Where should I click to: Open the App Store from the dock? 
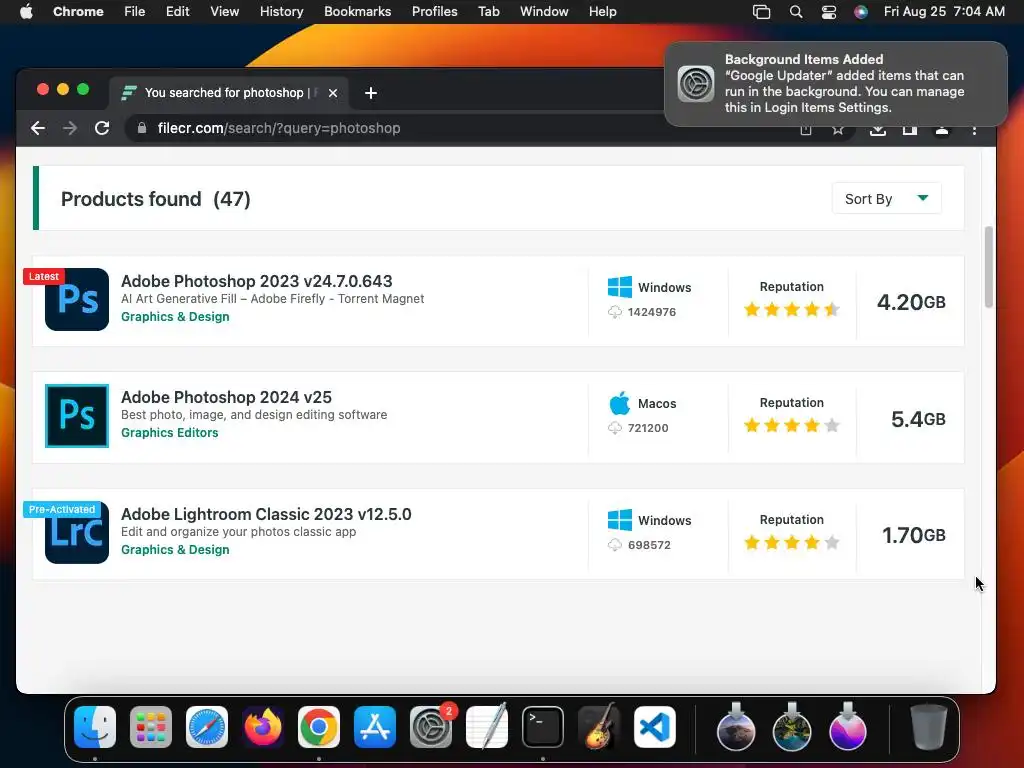[x=375, y=727]
